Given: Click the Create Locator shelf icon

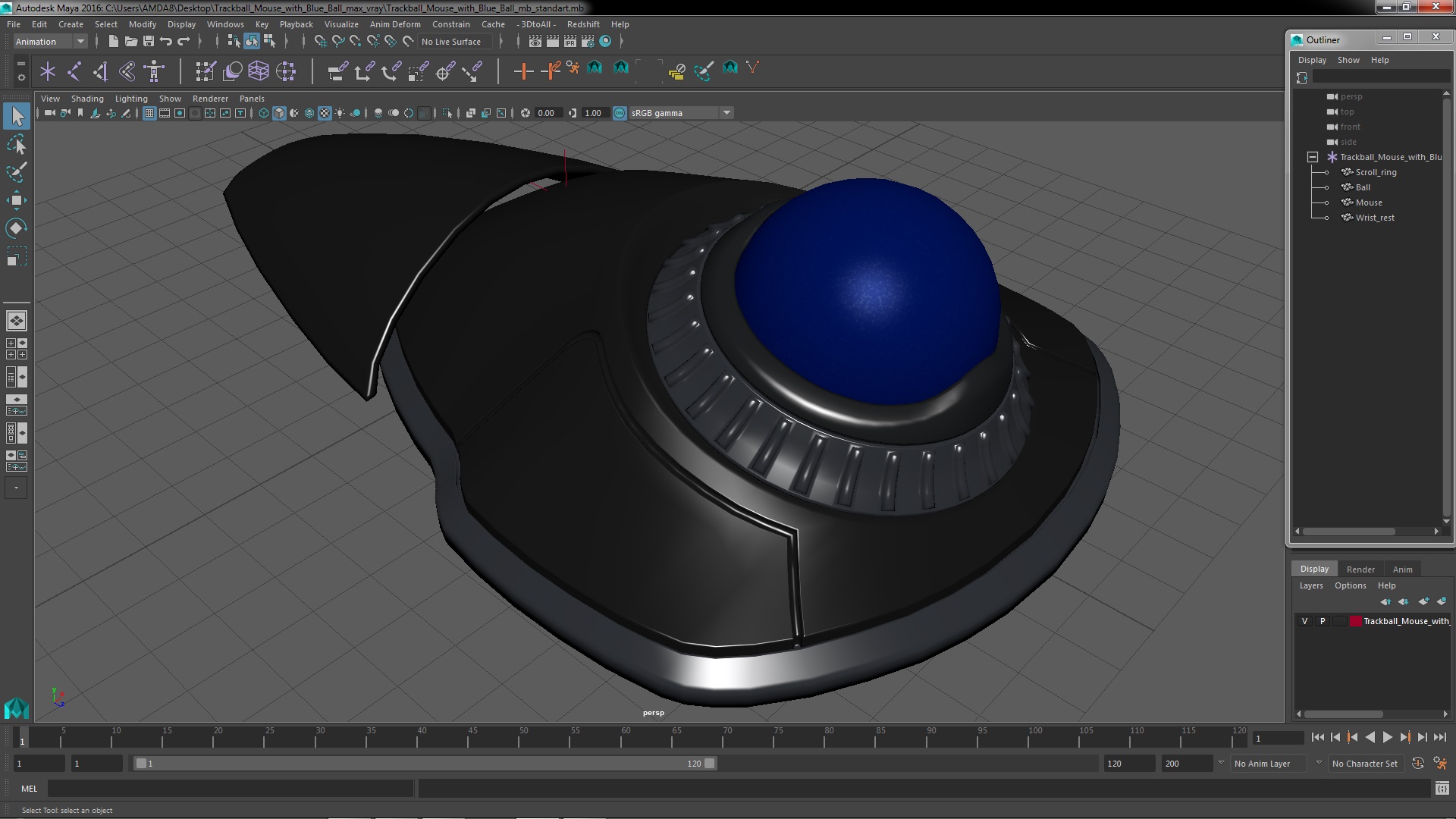Looking at the screenshot, I should pyautogui.click(x=48, y=71).
